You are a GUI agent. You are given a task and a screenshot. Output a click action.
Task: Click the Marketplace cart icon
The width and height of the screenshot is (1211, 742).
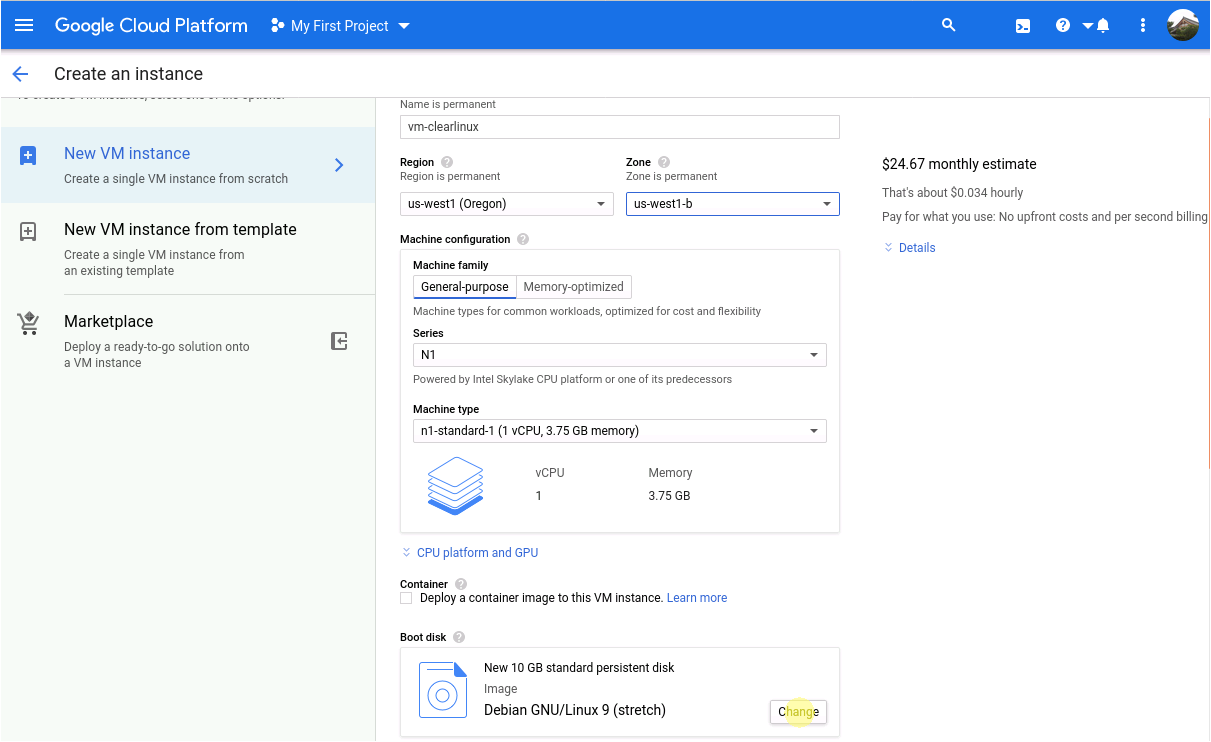tap(28, 324)
